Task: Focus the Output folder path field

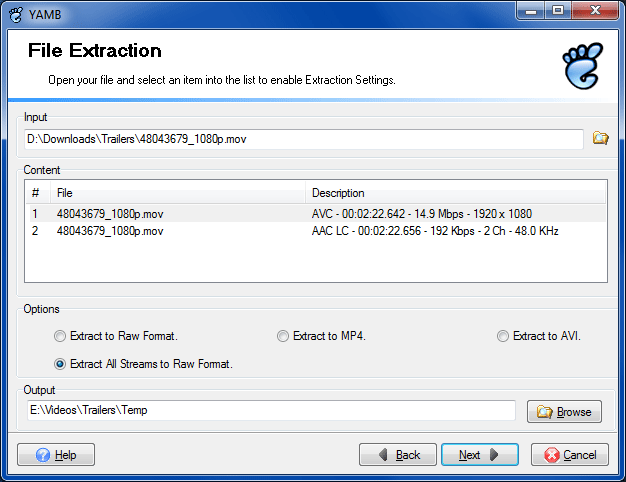Action: pyautogui.click(x=271, y=410)
